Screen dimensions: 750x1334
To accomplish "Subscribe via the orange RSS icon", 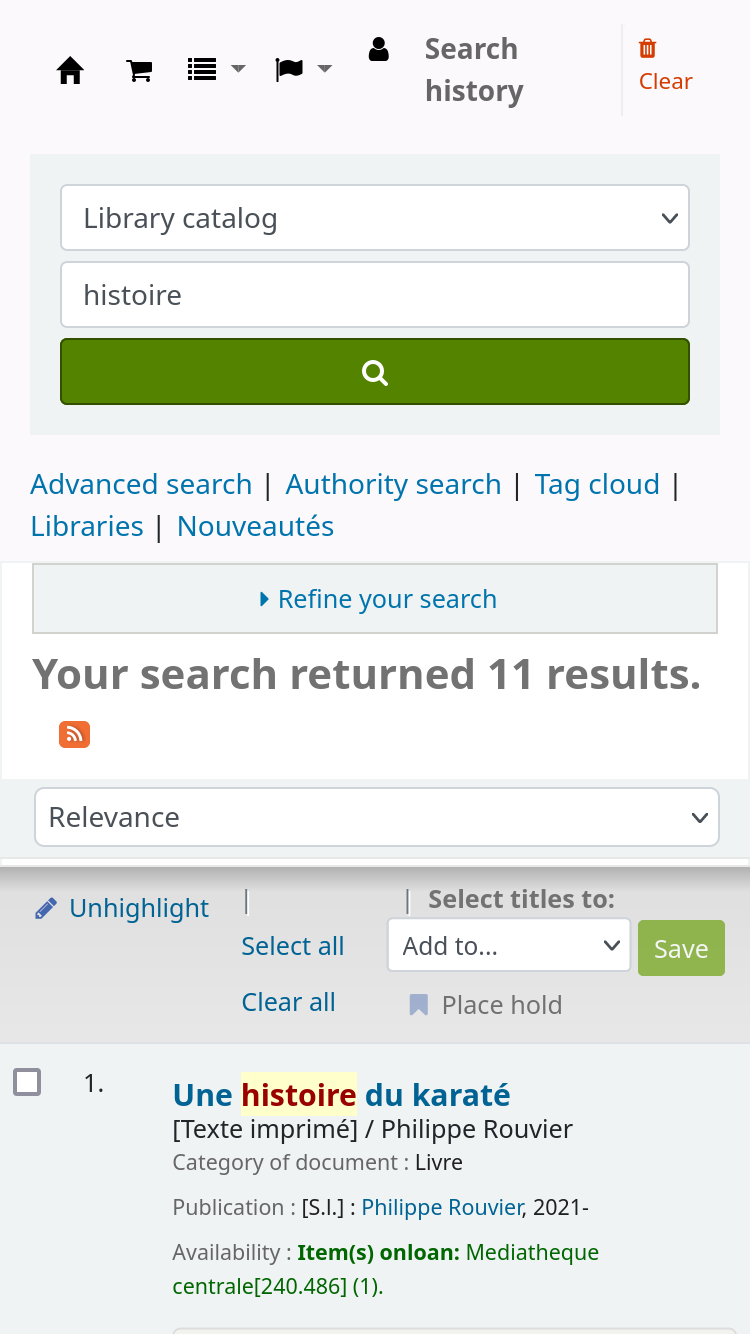I will point(74,734).
